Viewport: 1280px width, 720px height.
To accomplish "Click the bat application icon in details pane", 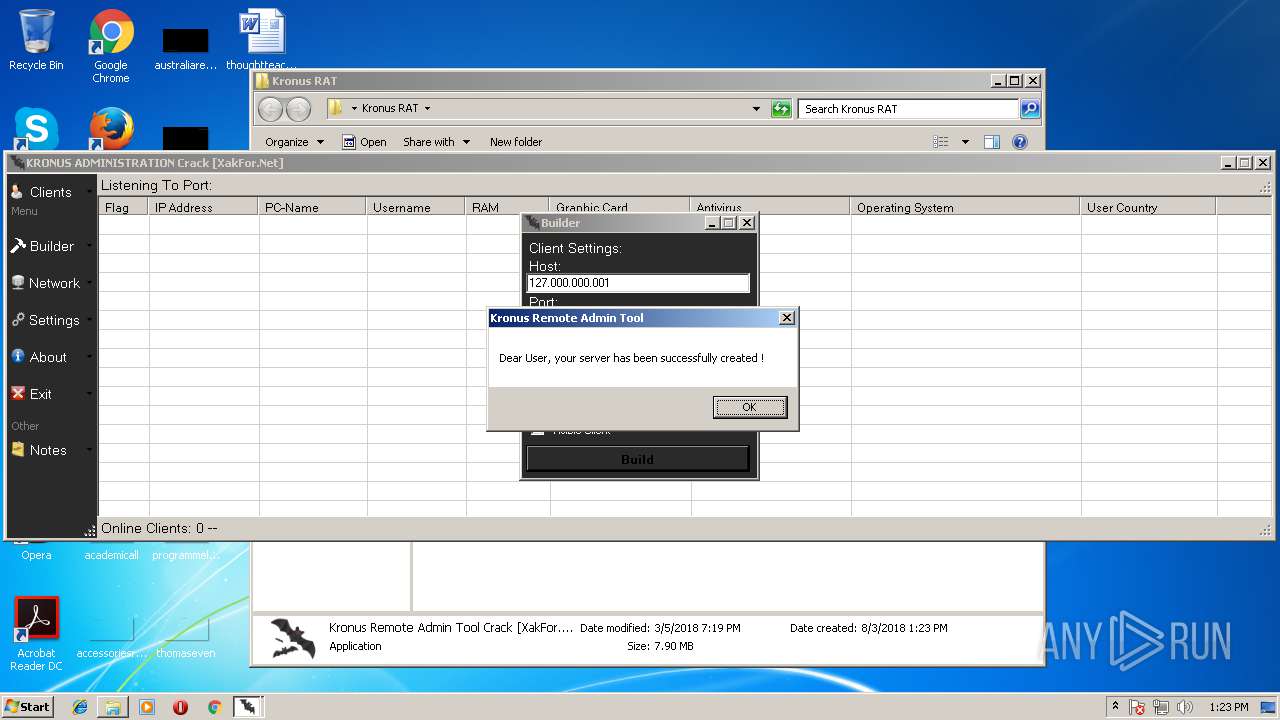I will 293,638.
